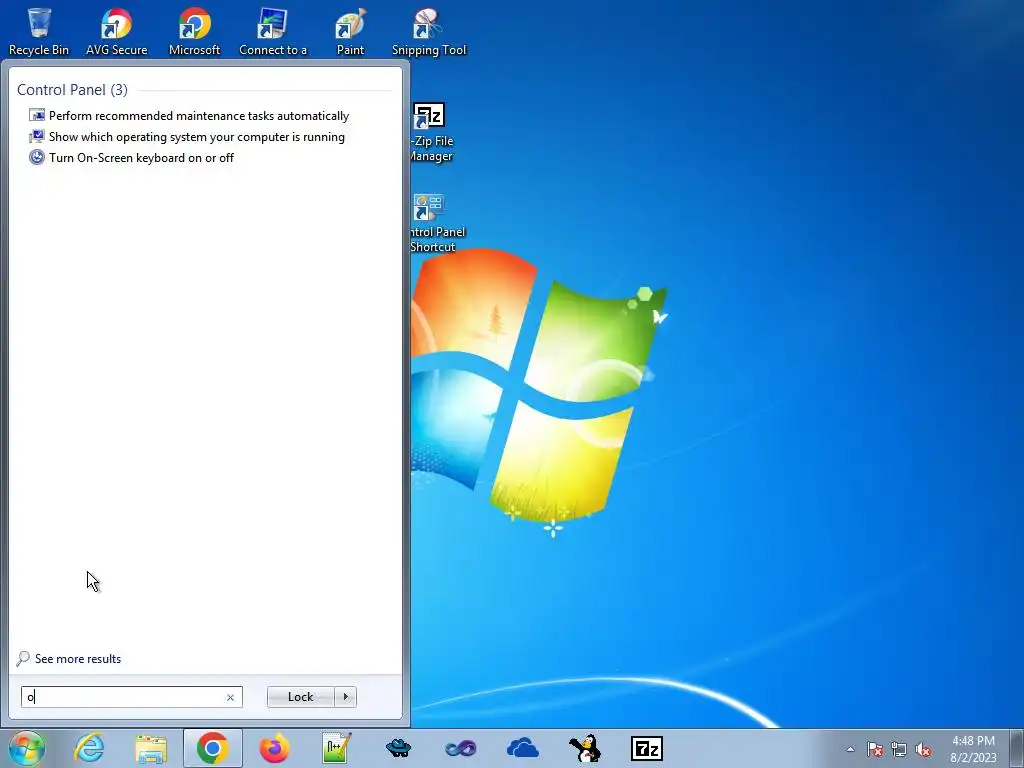Click the Control Panel (3) results header
1024x768 pixels.
click(x=72, y=89)
